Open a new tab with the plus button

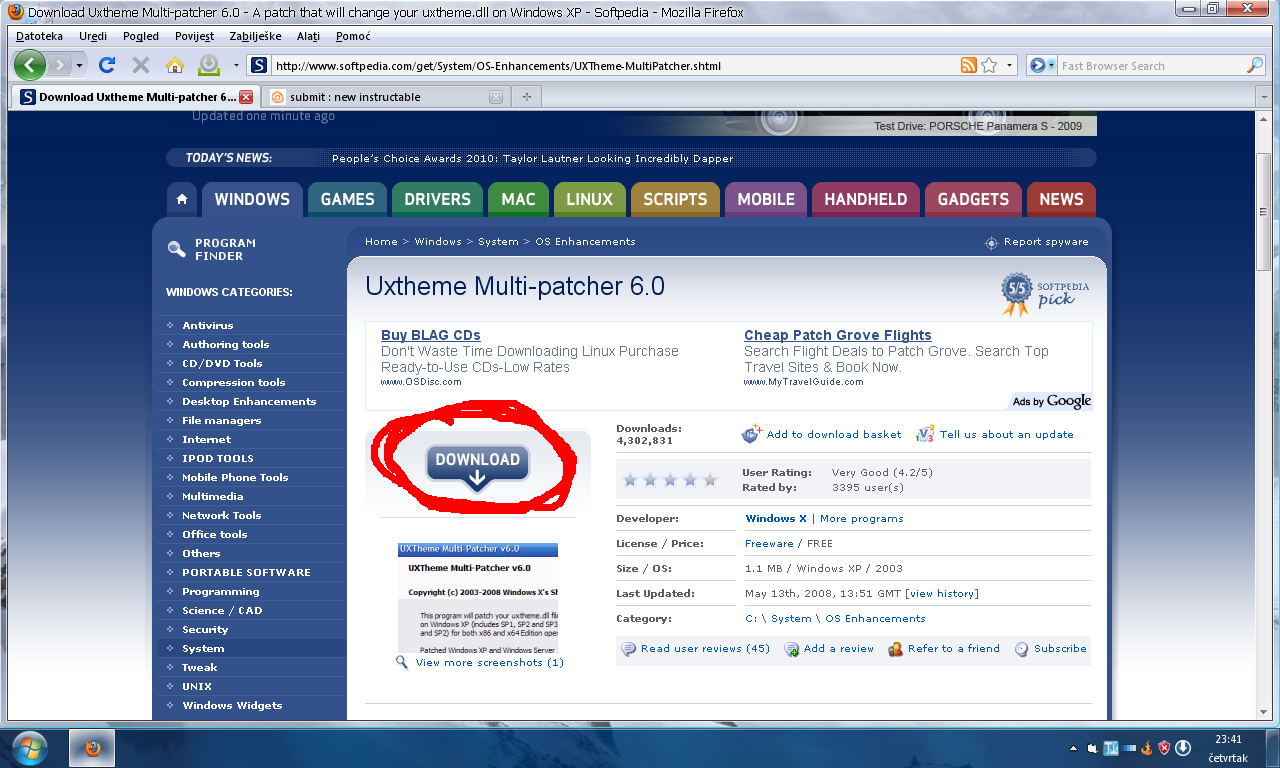[526, 97]
